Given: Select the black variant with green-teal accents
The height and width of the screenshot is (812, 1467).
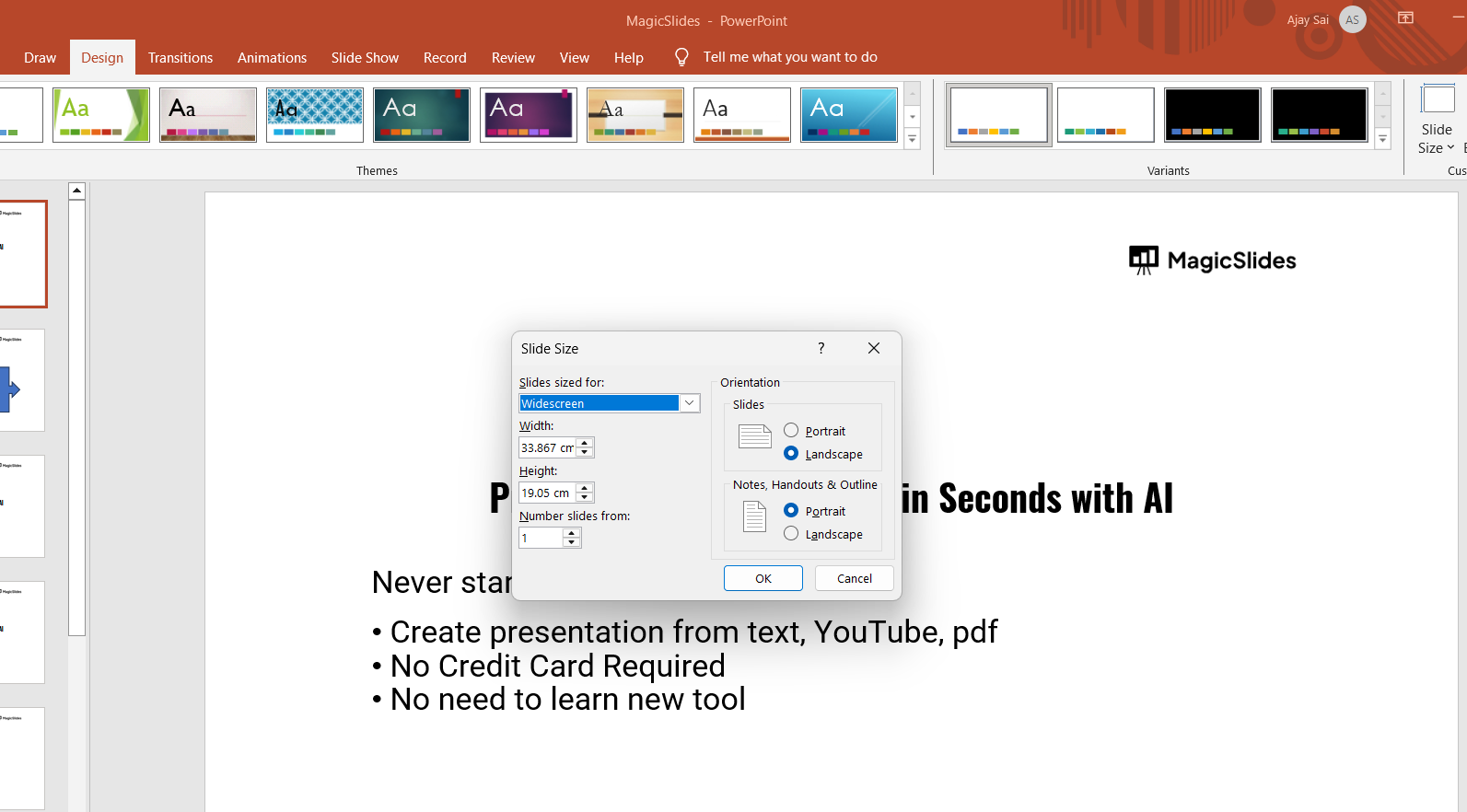Looking at the screenshot, I should coord(1320,115).
